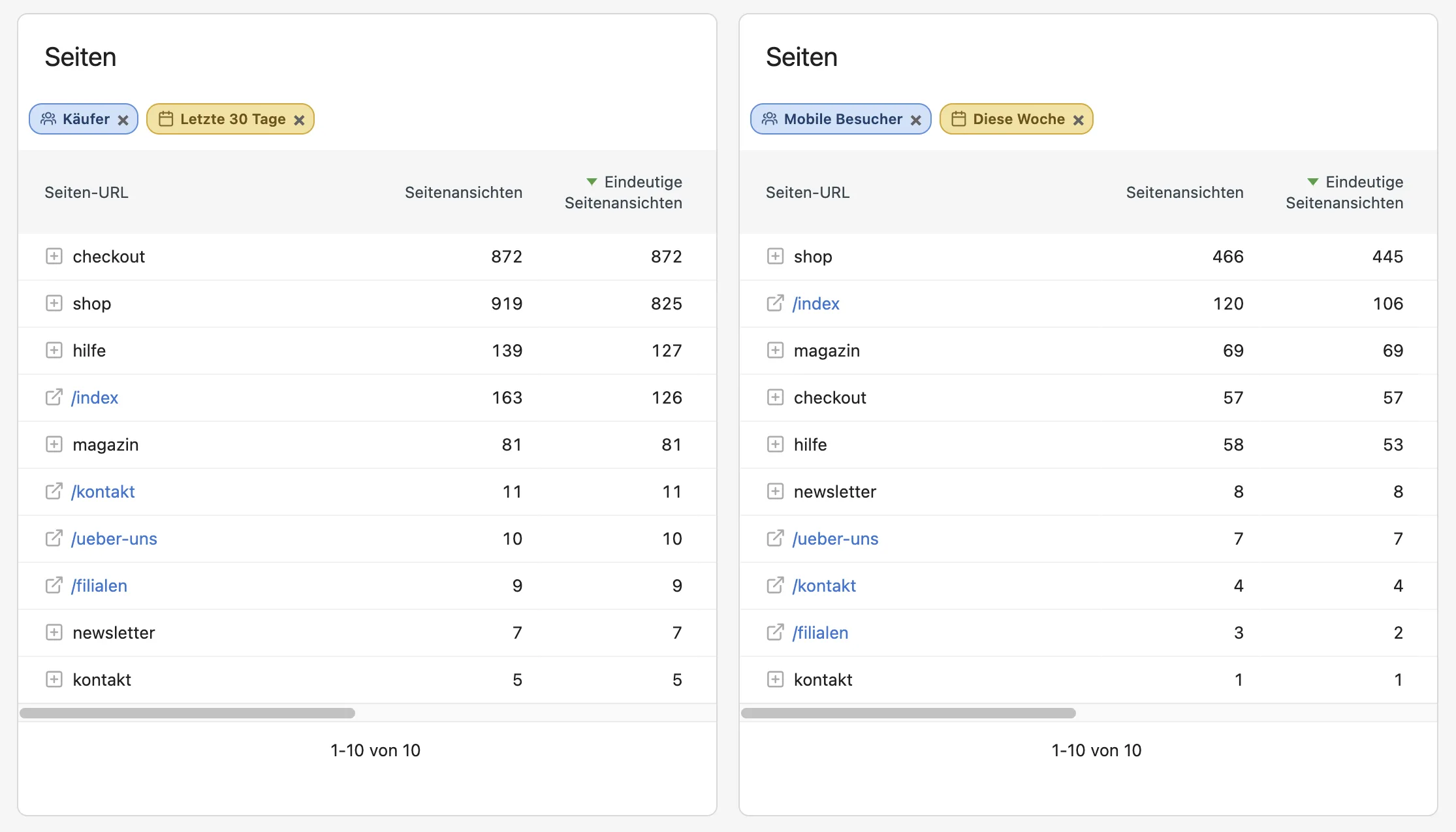Select value 163 in left /index row
Screen dimensions: 1456x832
(507, 398)
